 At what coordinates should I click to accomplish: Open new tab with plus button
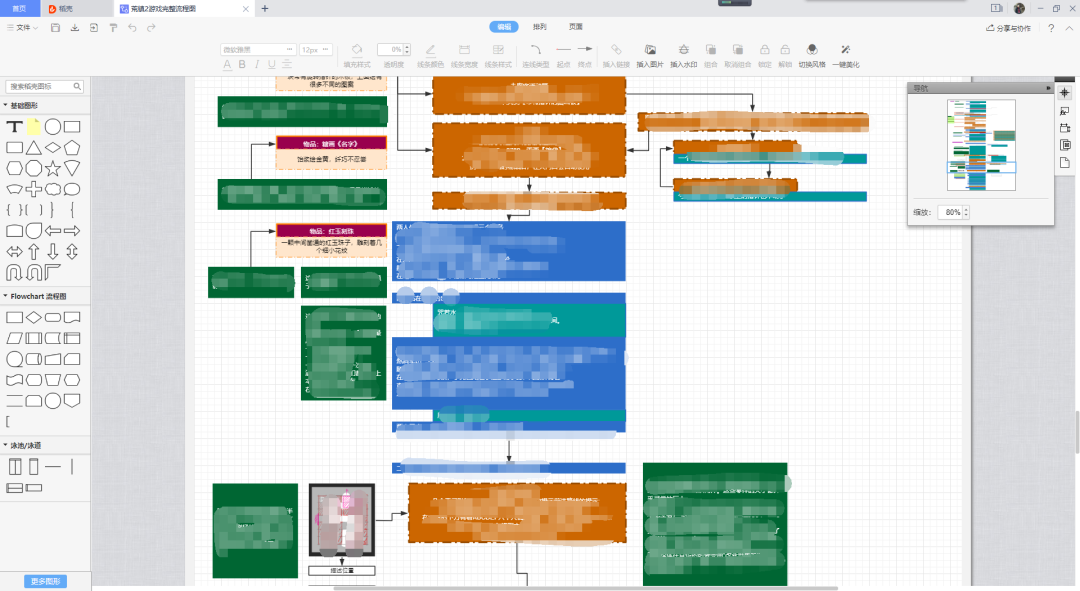(x=264, y=9)
